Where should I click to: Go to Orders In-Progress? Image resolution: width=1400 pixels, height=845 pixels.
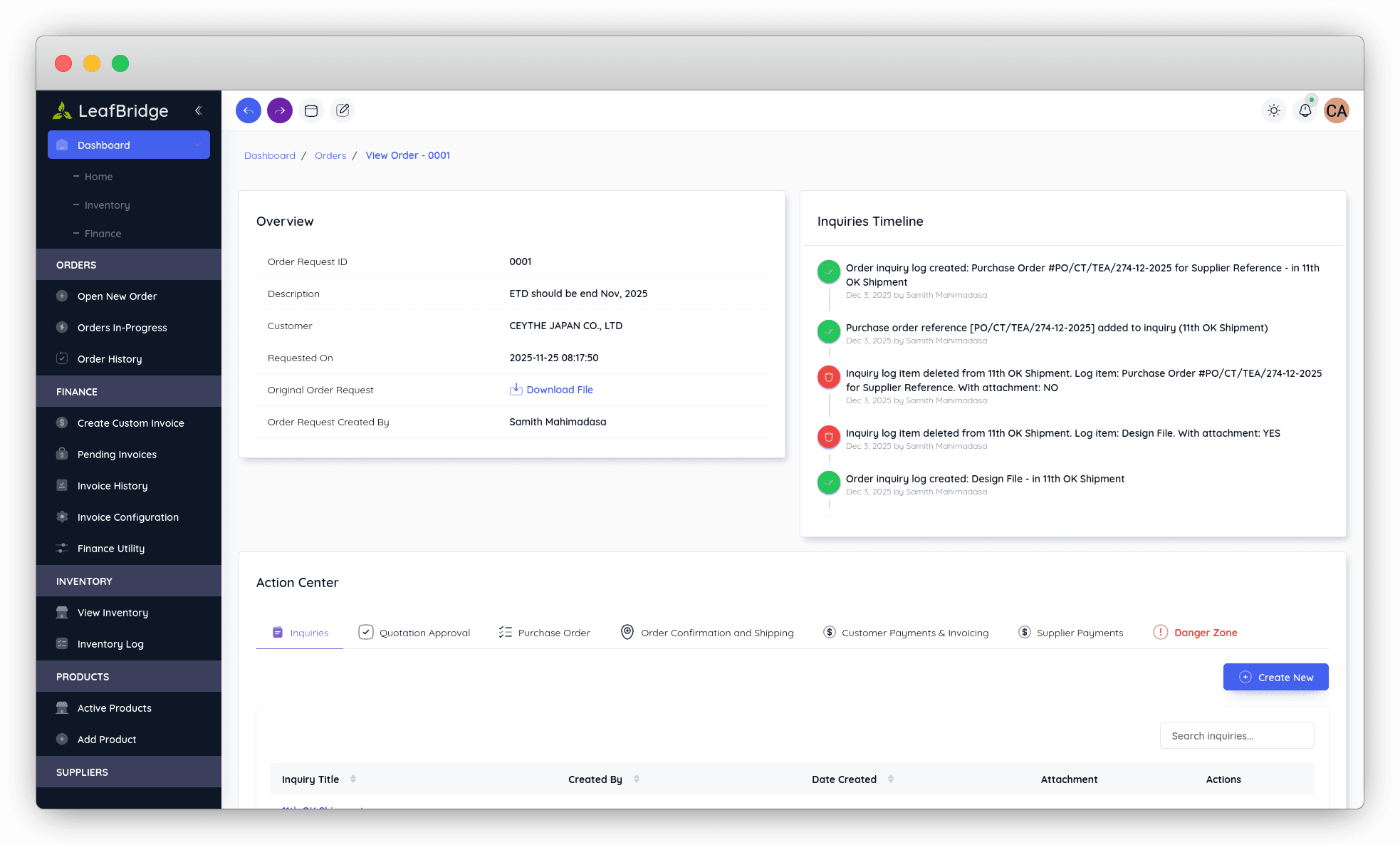[x=122, y=328]
